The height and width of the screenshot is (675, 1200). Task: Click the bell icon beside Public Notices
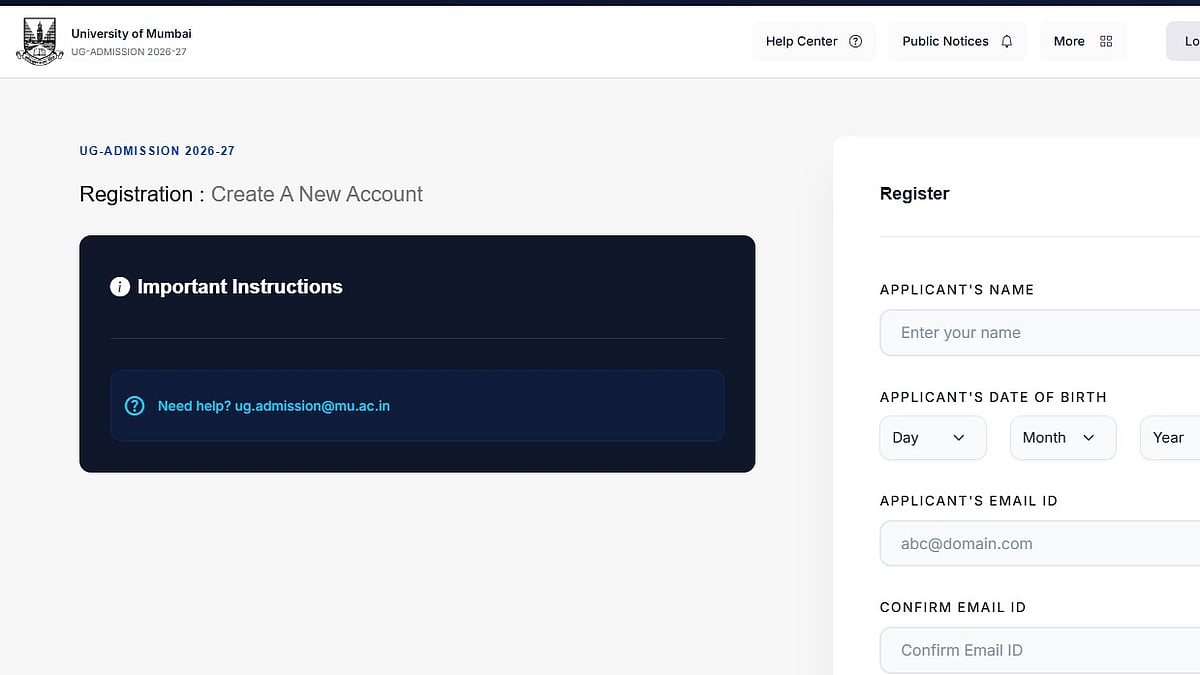pos(1006,41)
